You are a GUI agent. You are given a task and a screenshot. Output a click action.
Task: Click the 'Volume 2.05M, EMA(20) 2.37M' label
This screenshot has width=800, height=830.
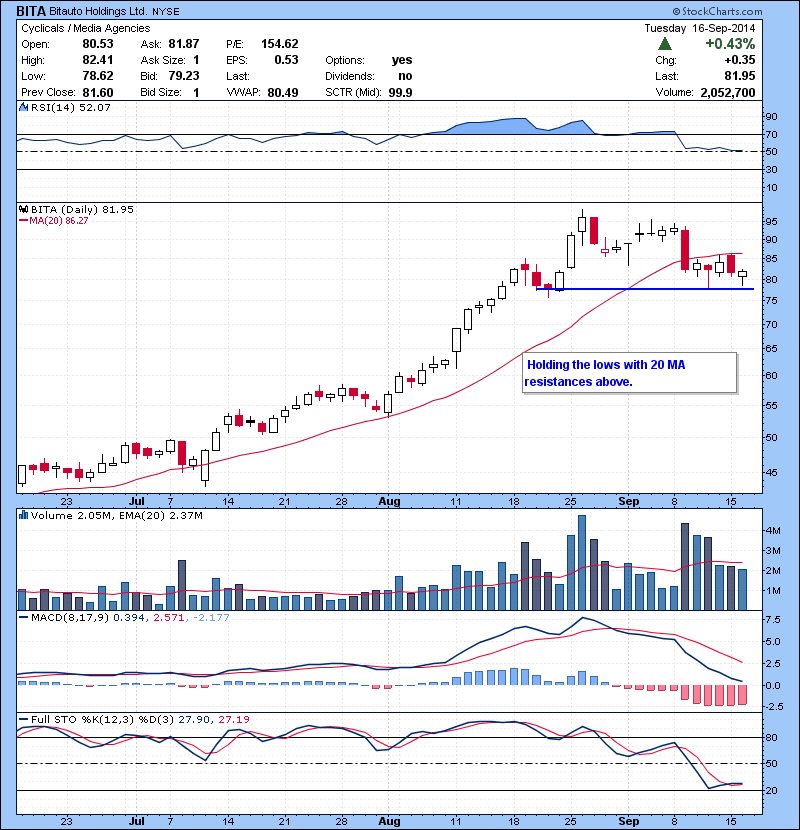point(116,515)
